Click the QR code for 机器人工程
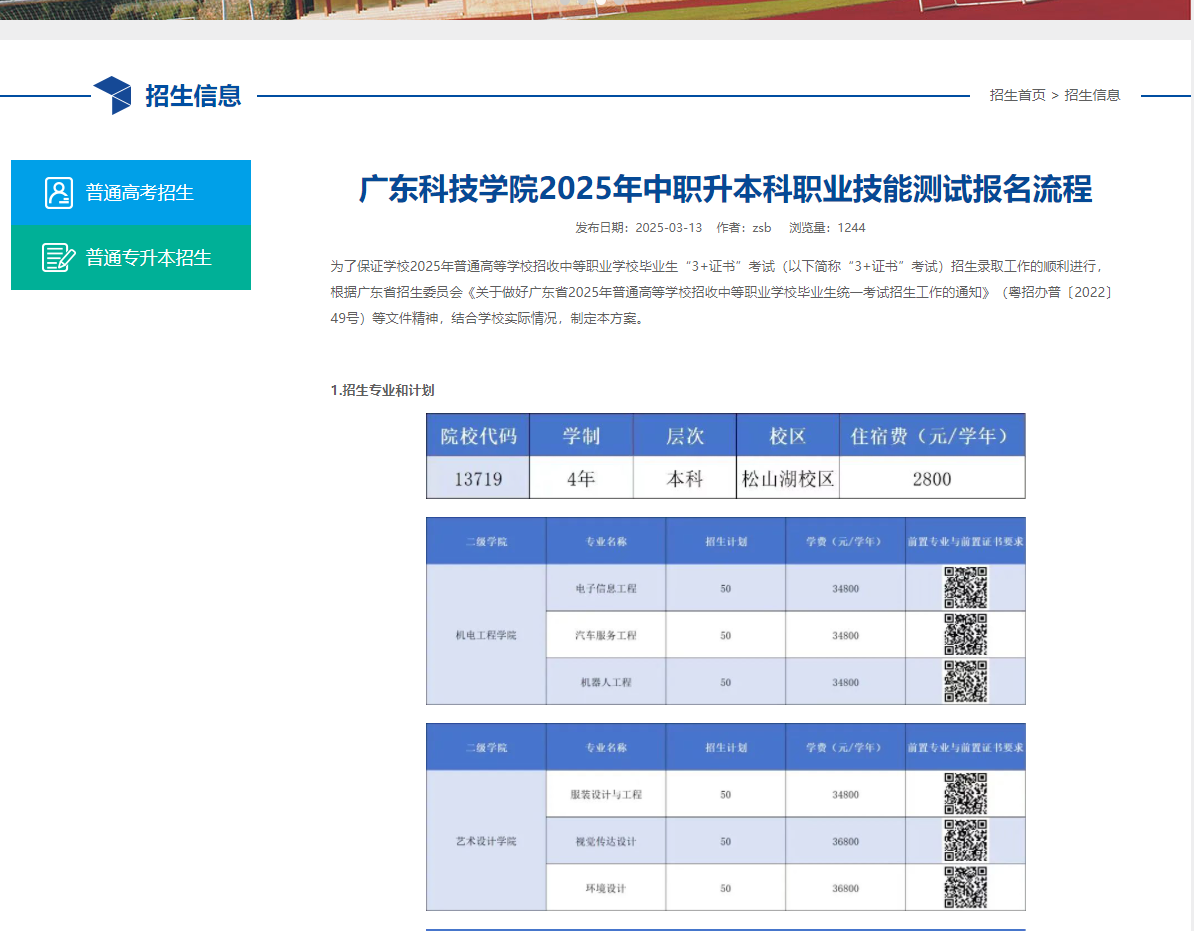This screenshot has height=931, width=1194. click(x=965, y=681)
